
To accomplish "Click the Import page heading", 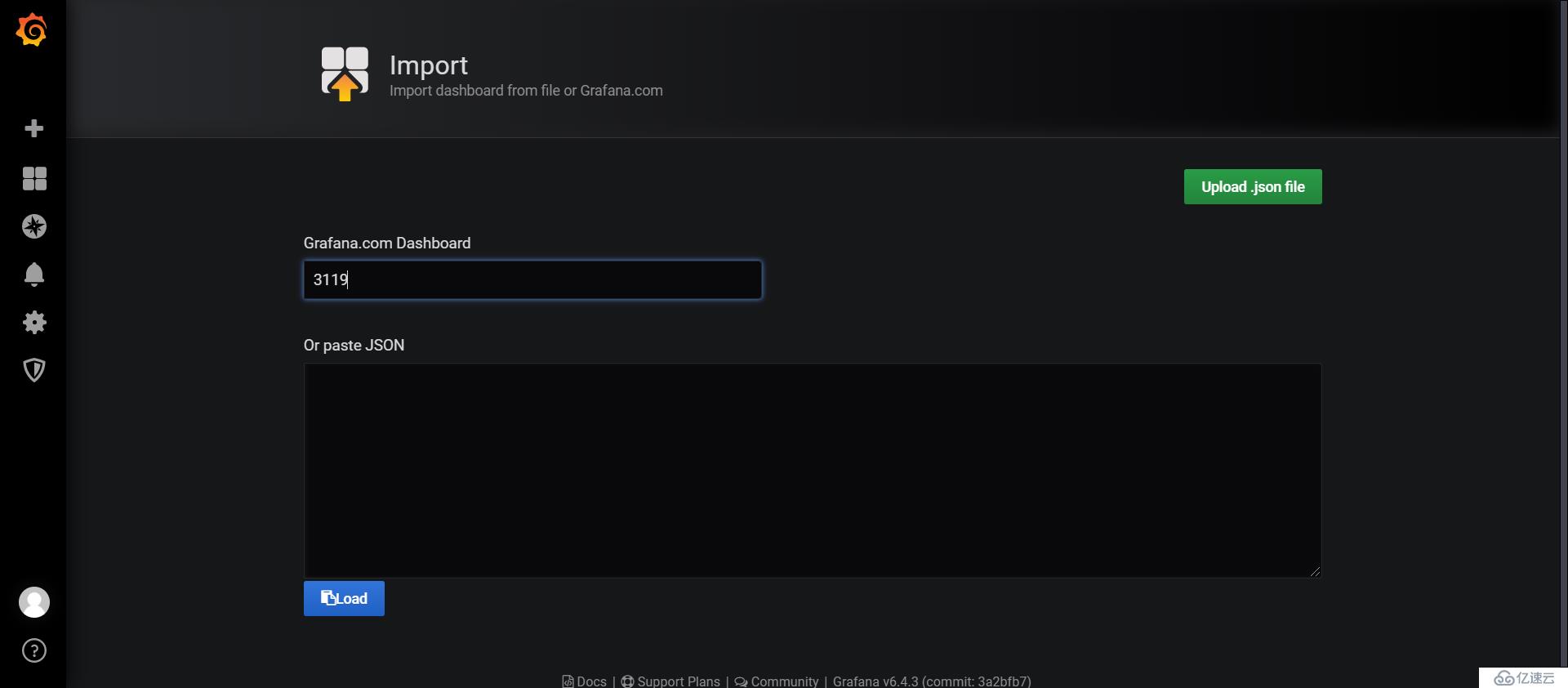I will [429, 65].
